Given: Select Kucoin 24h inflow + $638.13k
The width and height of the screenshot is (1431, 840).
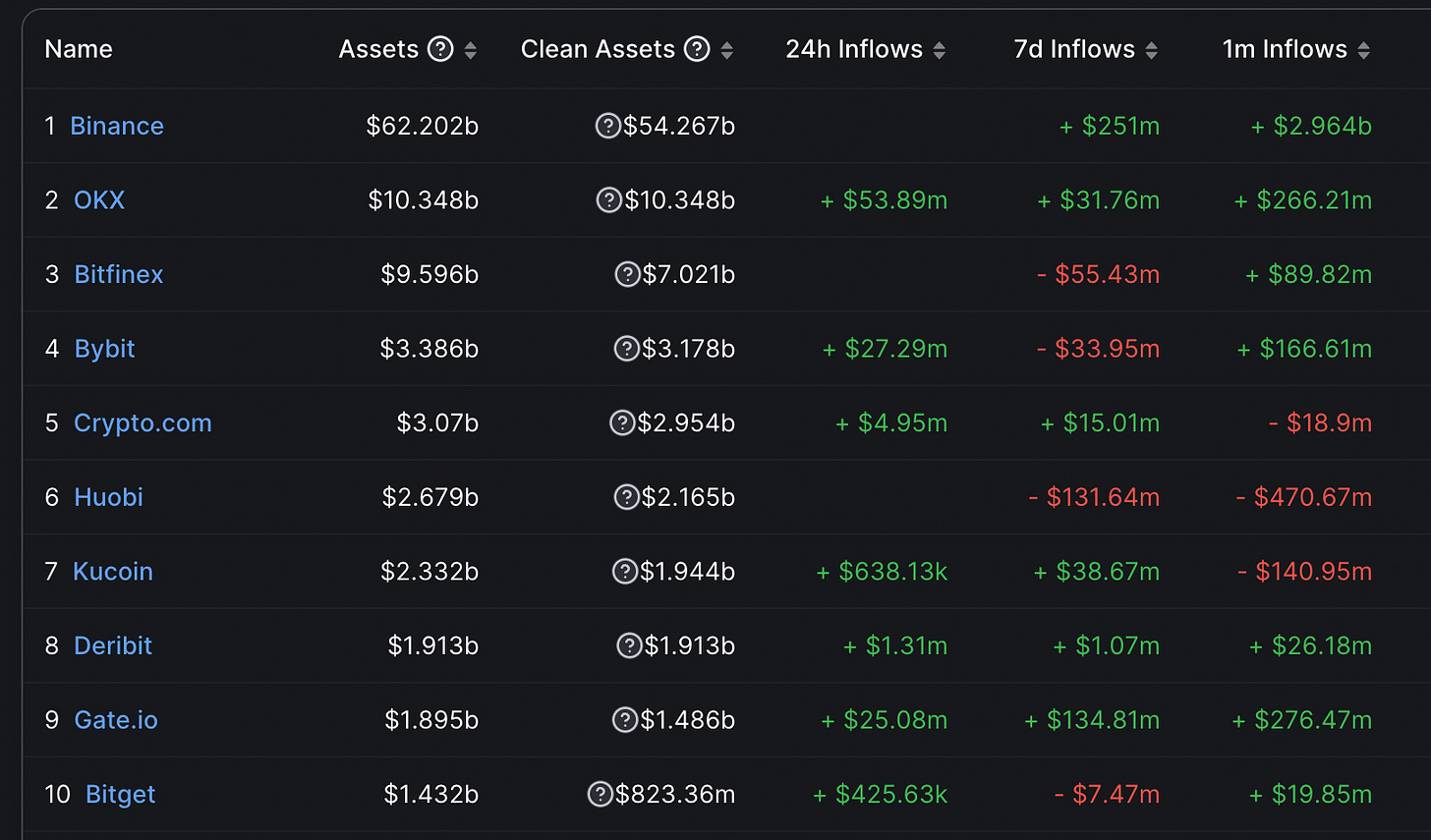Looking at the screenshot, I should [882, 572].
